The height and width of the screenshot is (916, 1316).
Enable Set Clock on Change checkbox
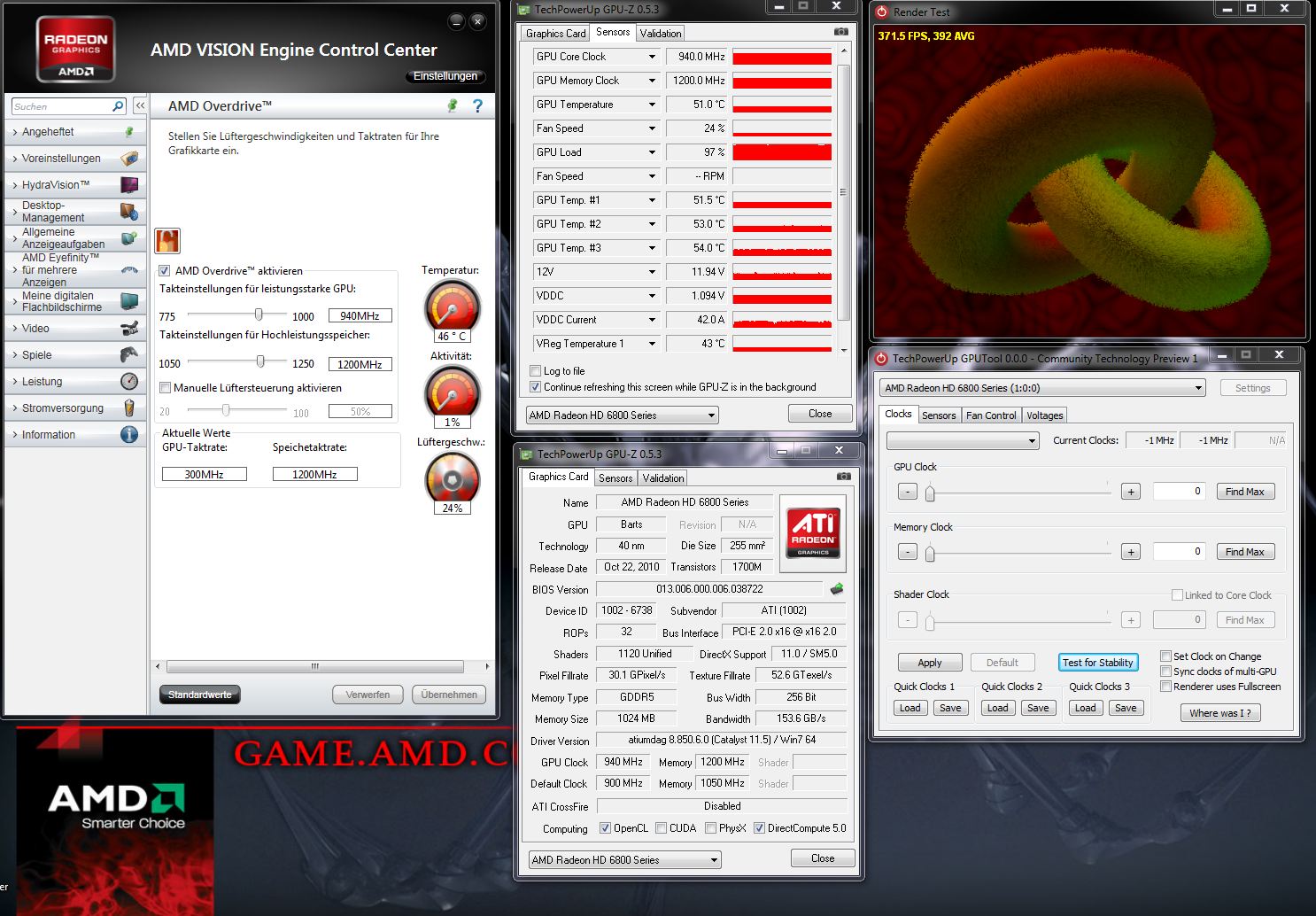pyautogui.click(x=1165, y=656)
